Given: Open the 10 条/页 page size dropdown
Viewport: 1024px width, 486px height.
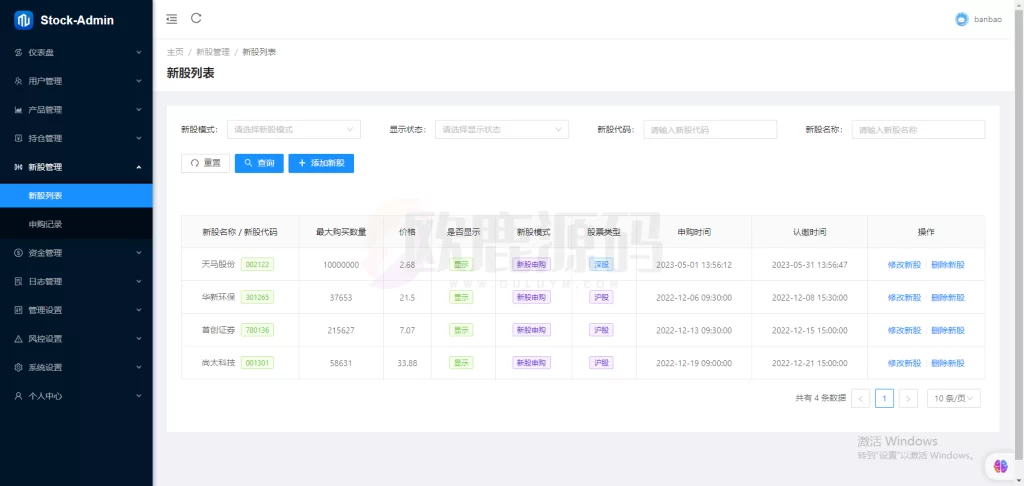Looking at the screenshot, I should coord(953,398).
